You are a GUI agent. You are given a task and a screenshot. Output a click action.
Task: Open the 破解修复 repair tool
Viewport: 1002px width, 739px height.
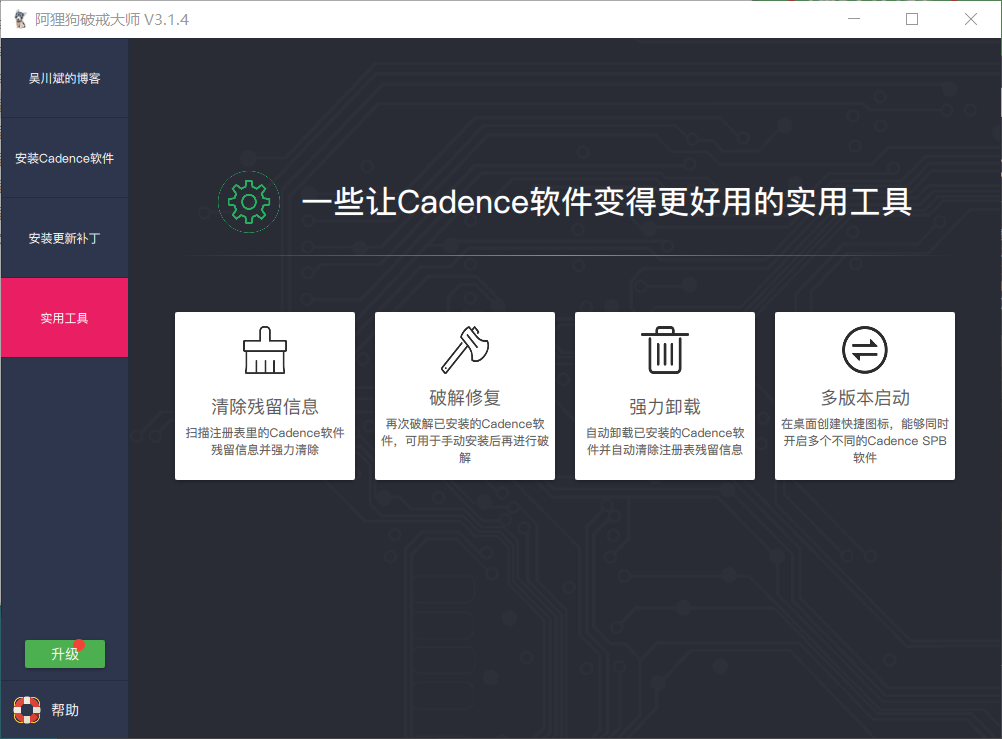pos(464,395)
